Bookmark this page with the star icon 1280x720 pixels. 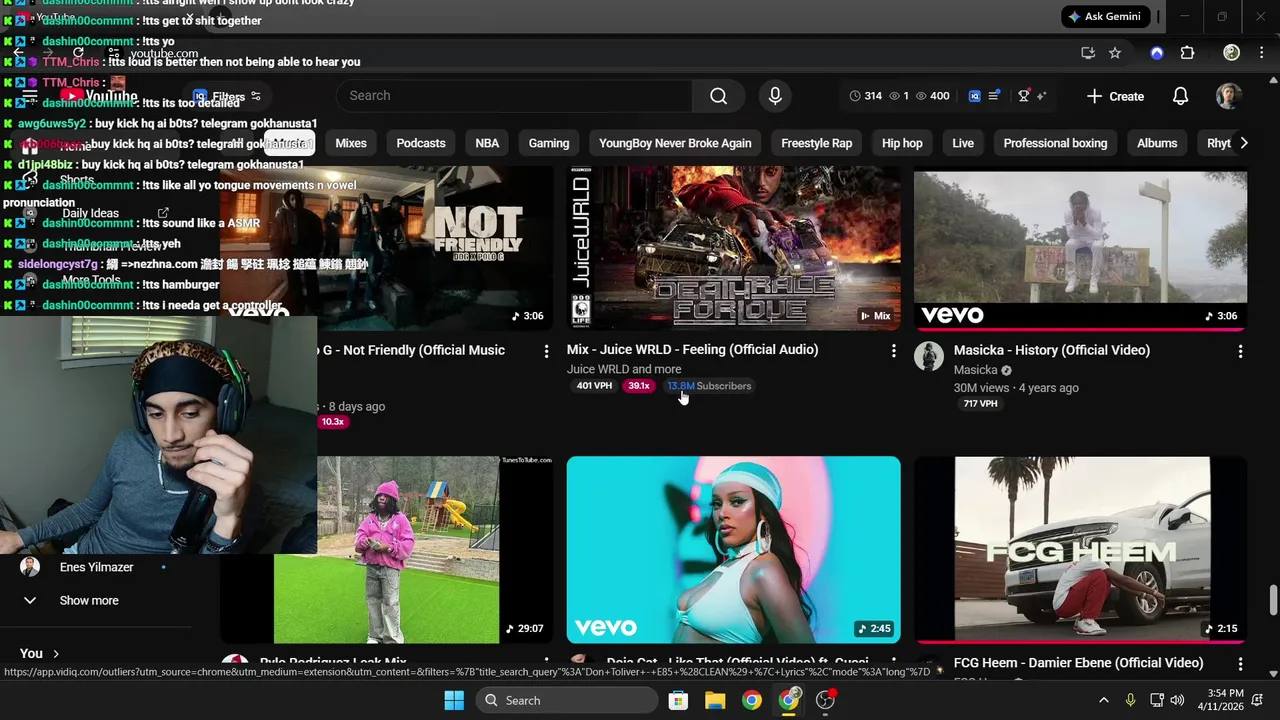(1115, 53)
